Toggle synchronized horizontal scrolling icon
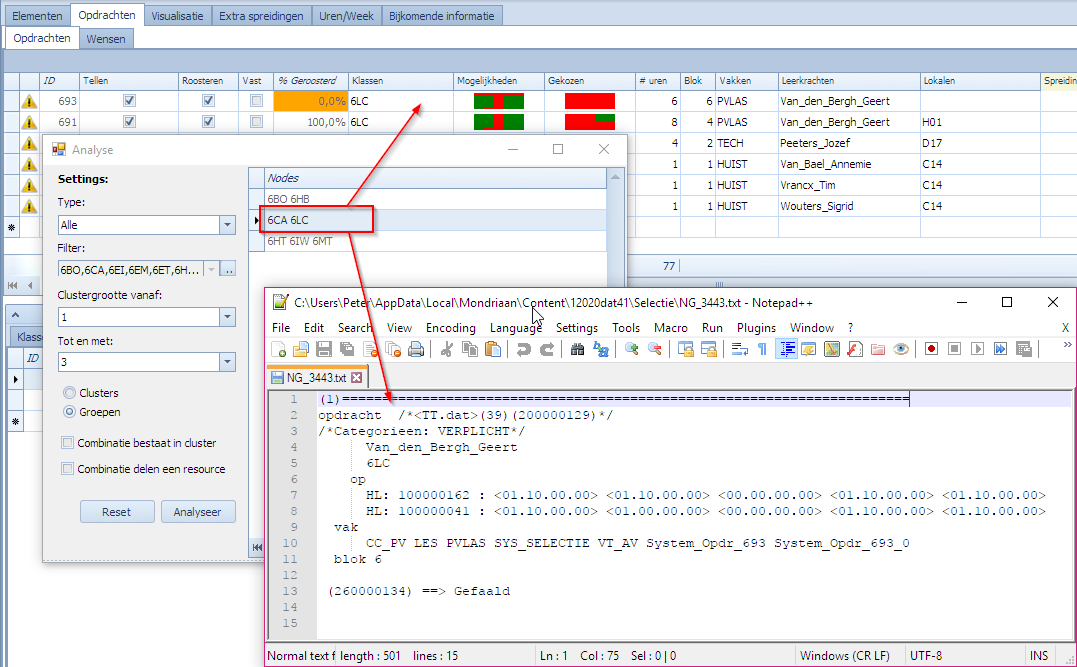 click(709, 350)
